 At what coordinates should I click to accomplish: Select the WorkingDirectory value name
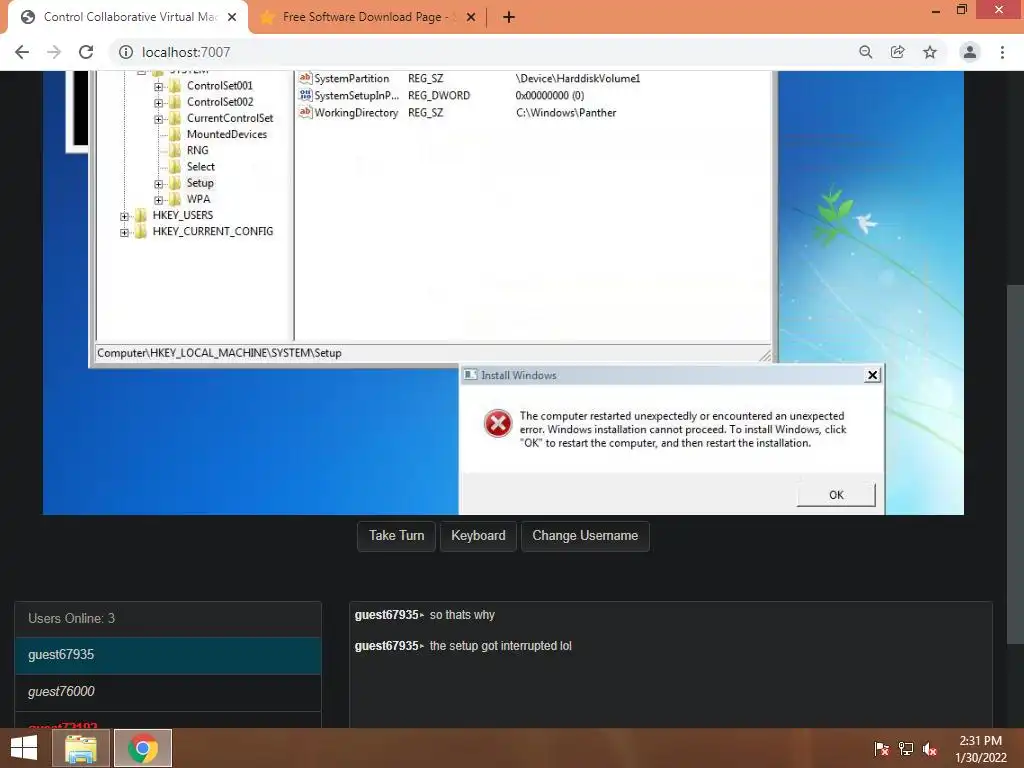[356, 112]
